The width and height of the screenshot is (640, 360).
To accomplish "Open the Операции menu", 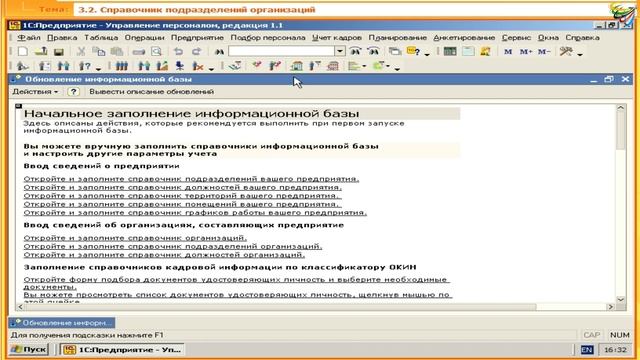I will point(144,38).
